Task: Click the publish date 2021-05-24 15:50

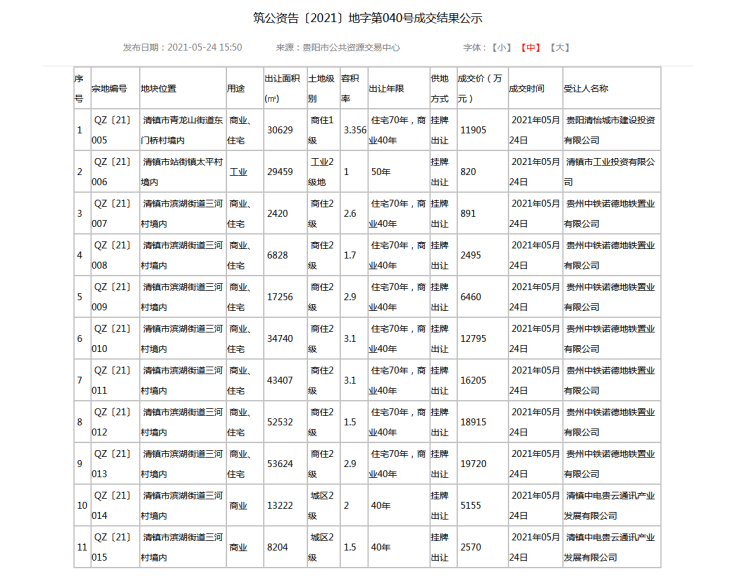Action: [x=205, y=48]
